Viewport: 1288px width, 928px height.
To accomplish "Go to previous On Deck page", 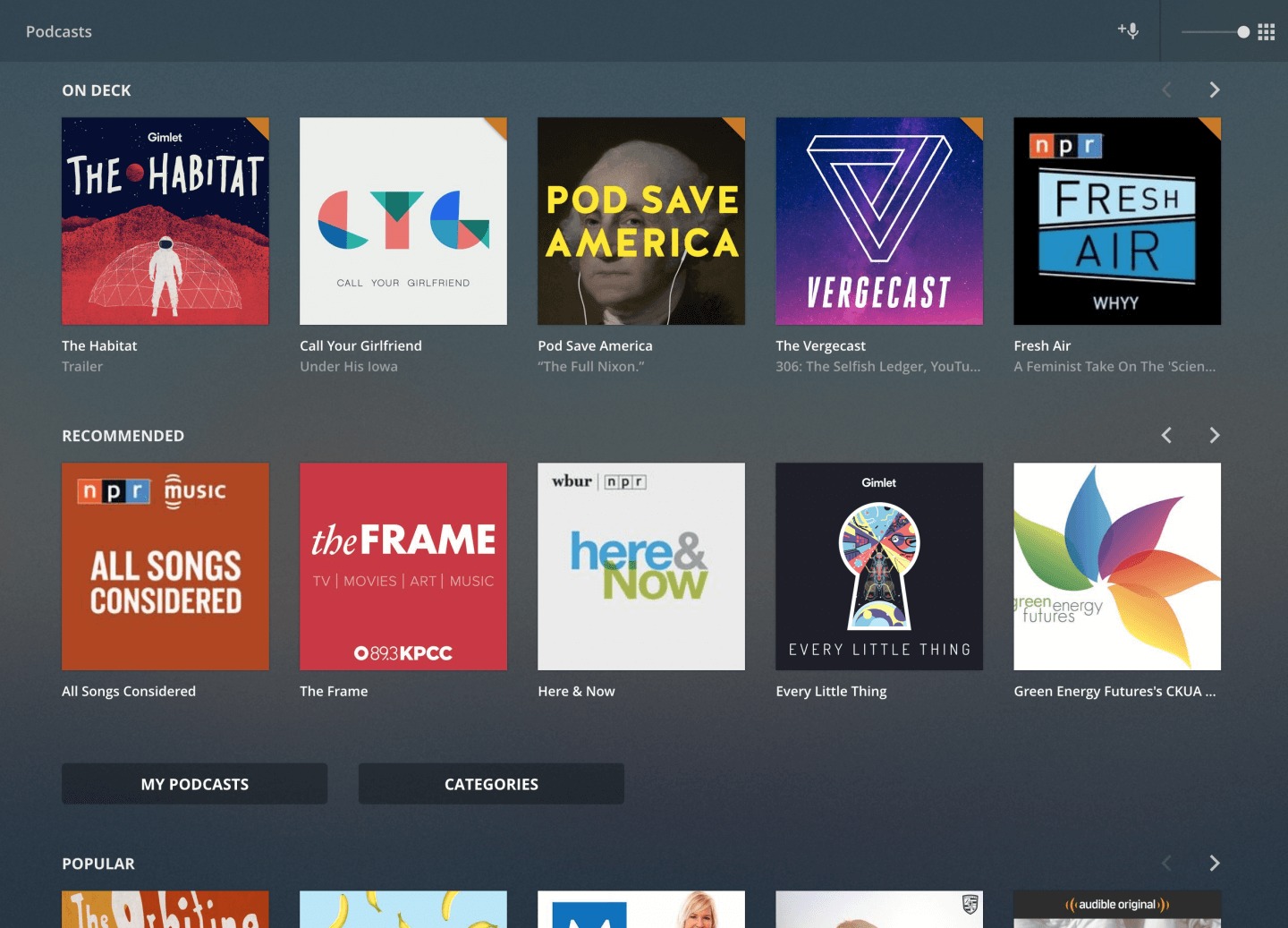I will [1166, 90].
